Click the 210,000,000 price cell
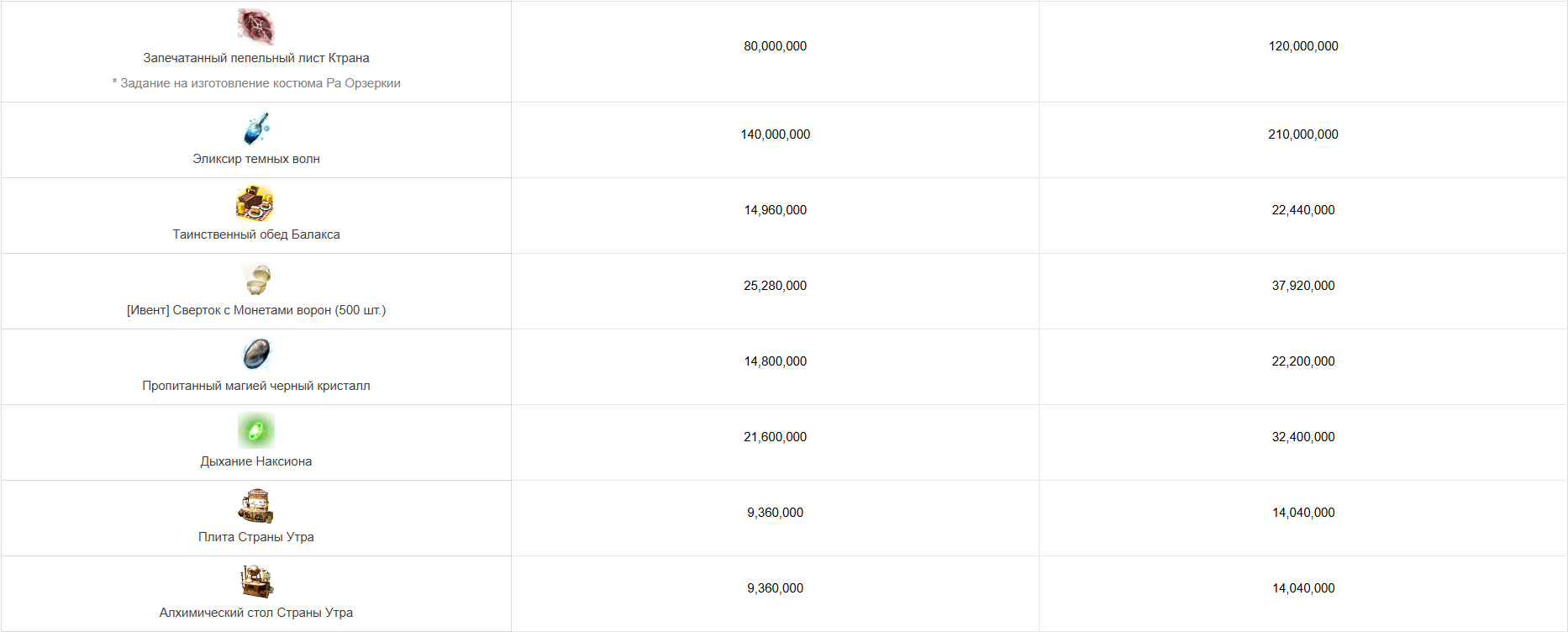 (1302, 140)
